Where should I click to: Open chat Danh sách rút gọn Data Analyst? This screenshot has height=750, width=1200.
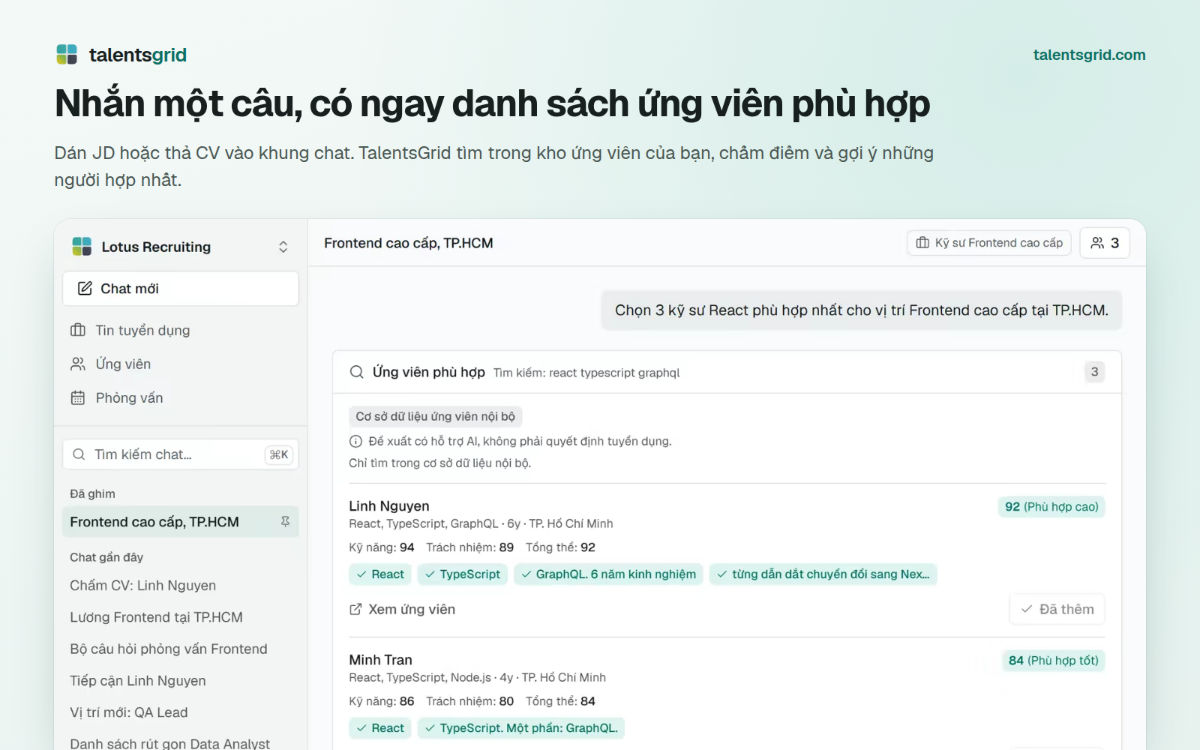pyautogui.click(x=170, y=744)
